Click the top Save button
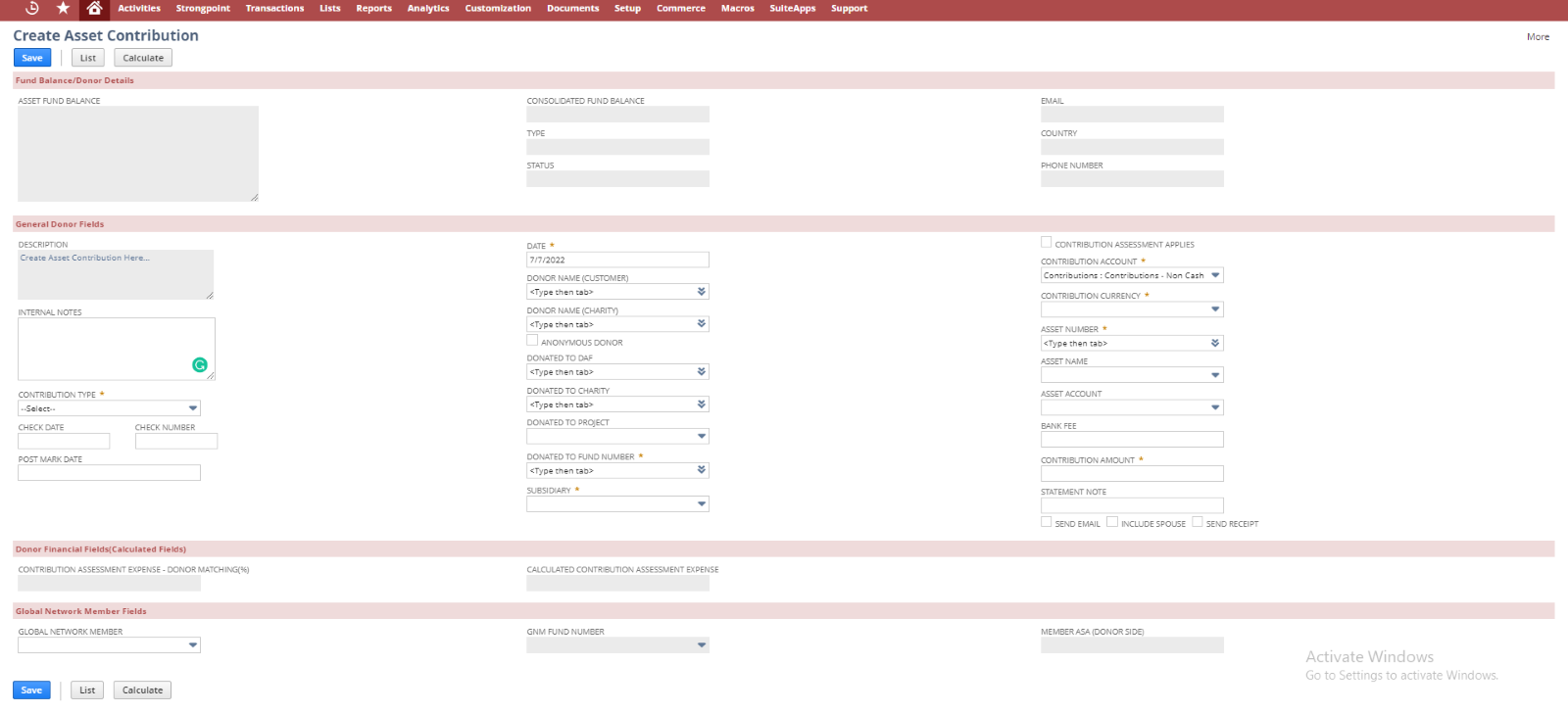The height and width of the screenshot is (713, 1568). point(32,58)
